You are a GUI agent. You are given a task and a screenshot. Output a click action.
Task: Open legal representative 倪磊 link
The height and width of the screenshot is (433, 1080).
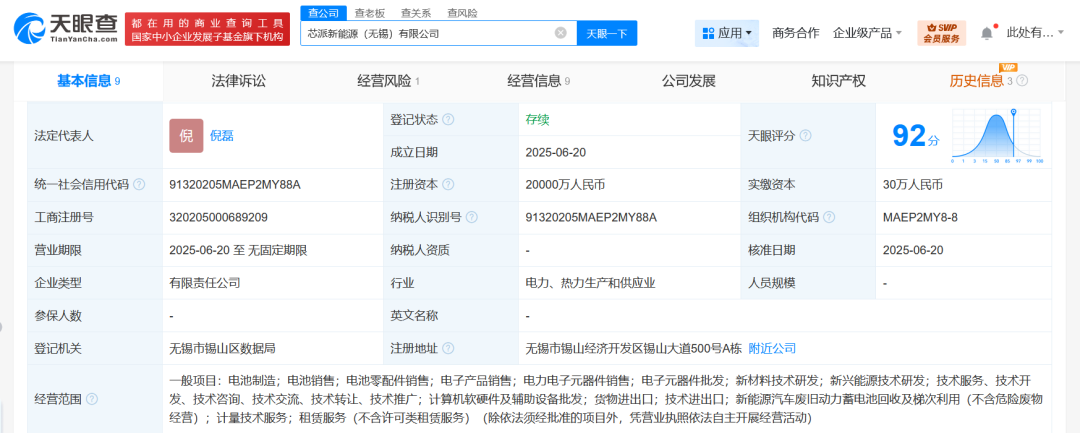coord(222,136)
